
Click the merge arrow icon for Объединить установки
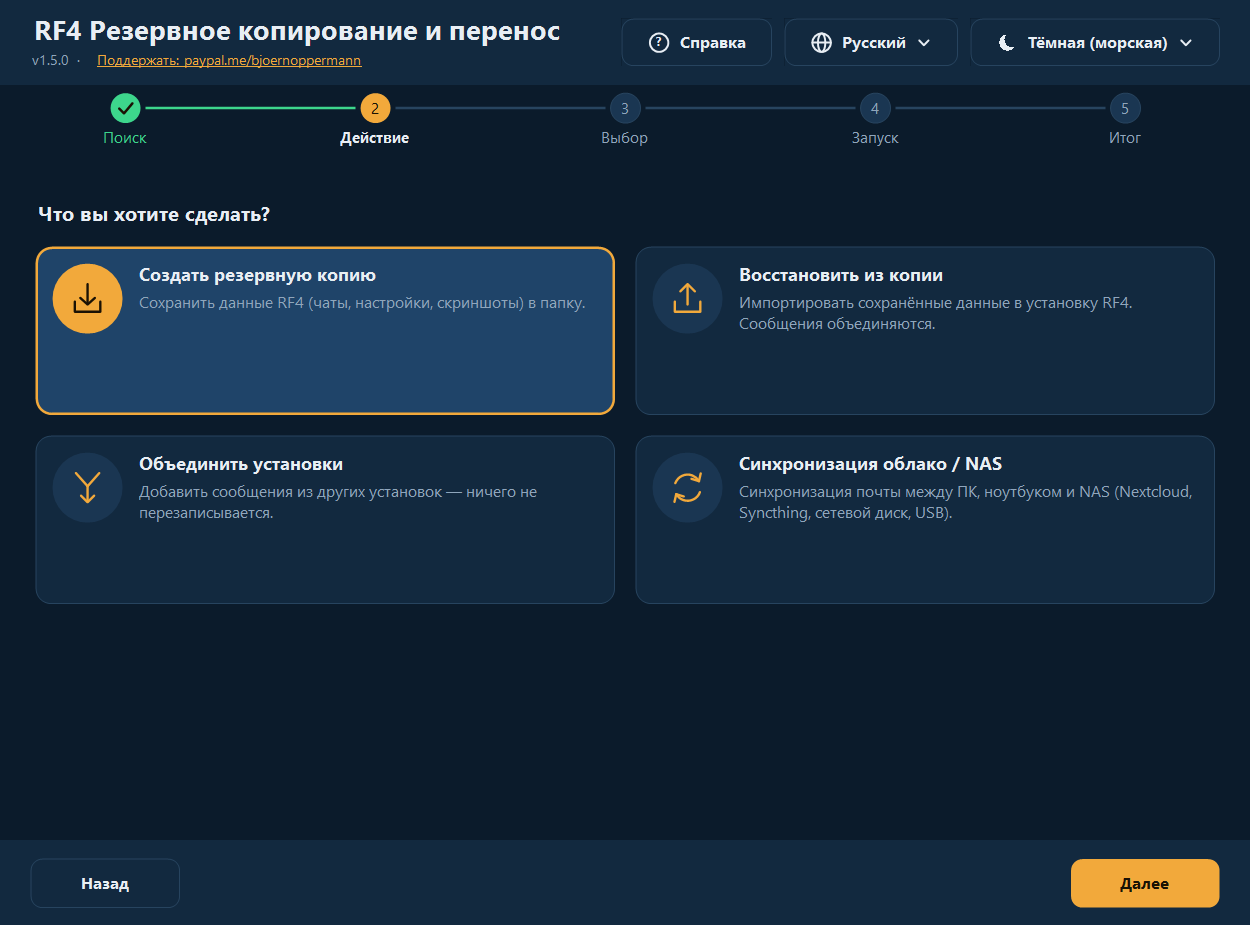(88, 487)
